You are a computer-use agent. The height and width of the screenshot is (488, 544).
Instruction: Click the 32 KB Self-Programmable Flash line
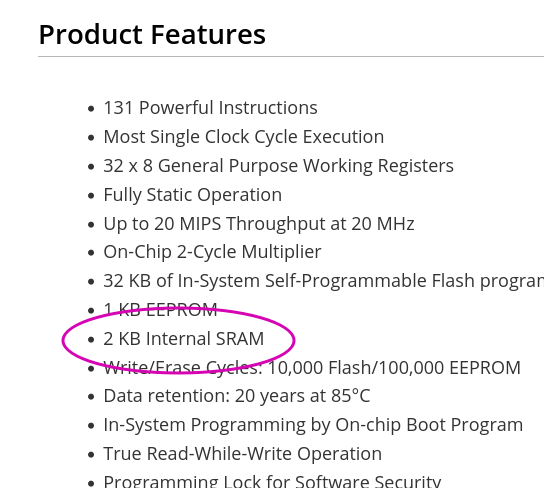pyautogui.click(x=323, y=281)
